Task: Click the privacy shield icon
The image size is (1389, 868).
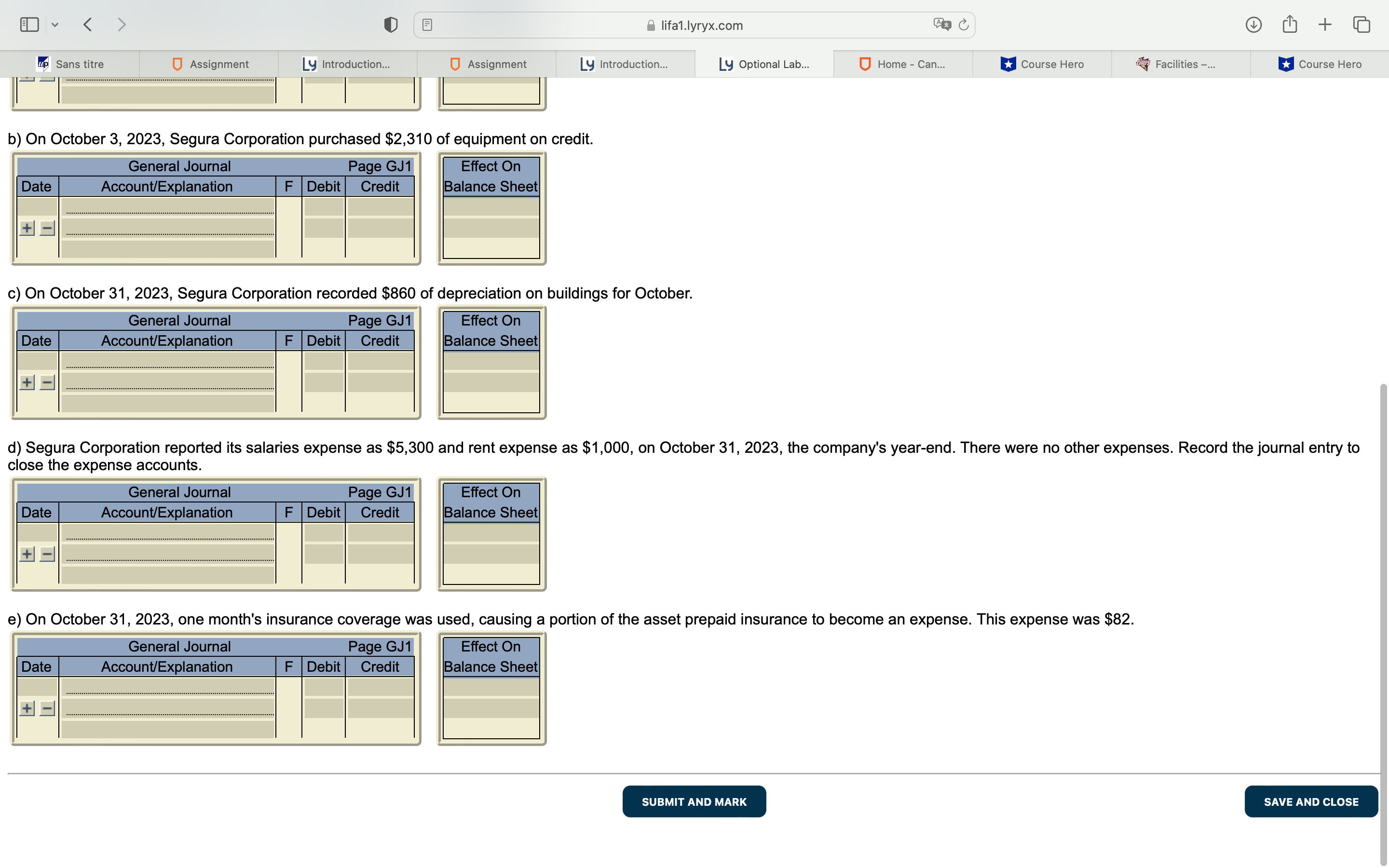Action: [x=390, y=24]
